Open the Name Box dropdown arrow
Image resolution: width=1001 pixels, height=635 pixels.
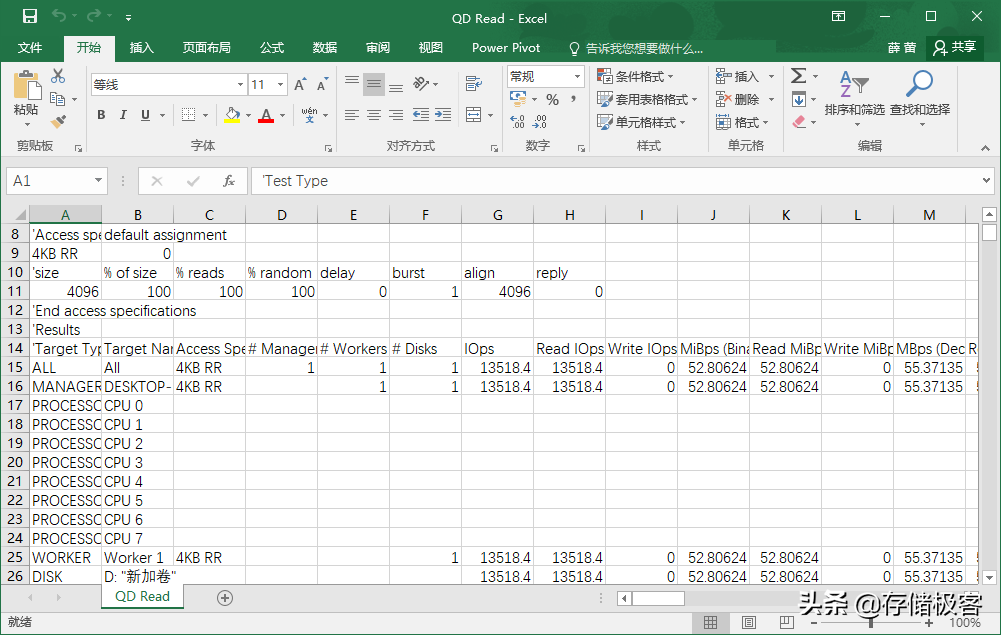point(98,181)
